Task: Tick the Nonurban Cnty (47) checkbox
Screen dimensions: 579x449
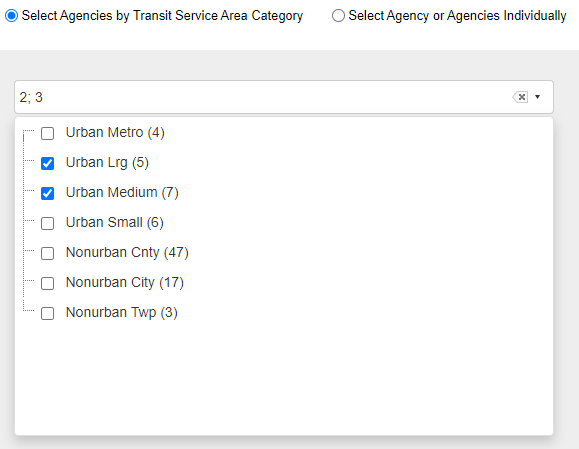Action: click(47, 253)
